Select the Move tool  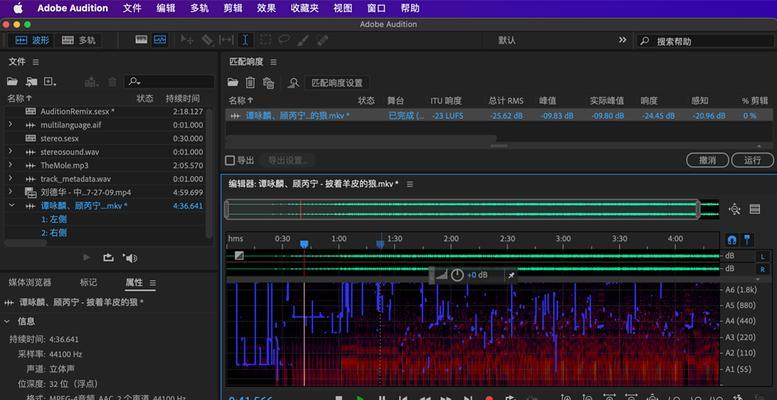point(187,41)
